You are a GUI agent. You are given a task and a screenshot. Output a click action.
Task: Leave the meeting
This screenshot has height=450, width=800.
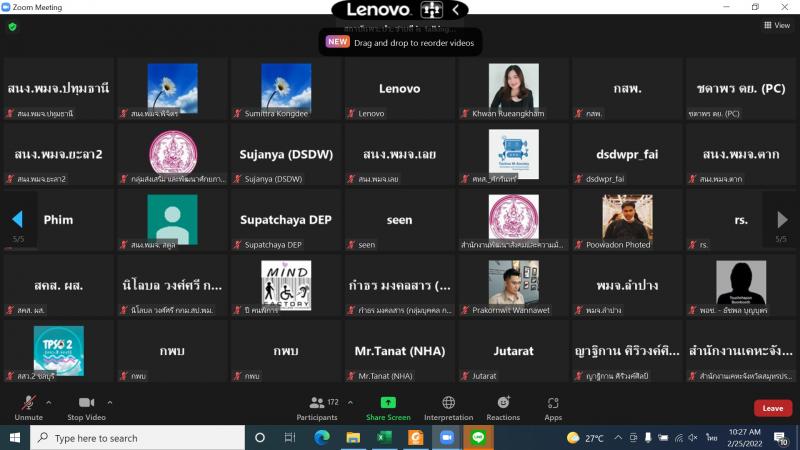click(x=772, y=408)
